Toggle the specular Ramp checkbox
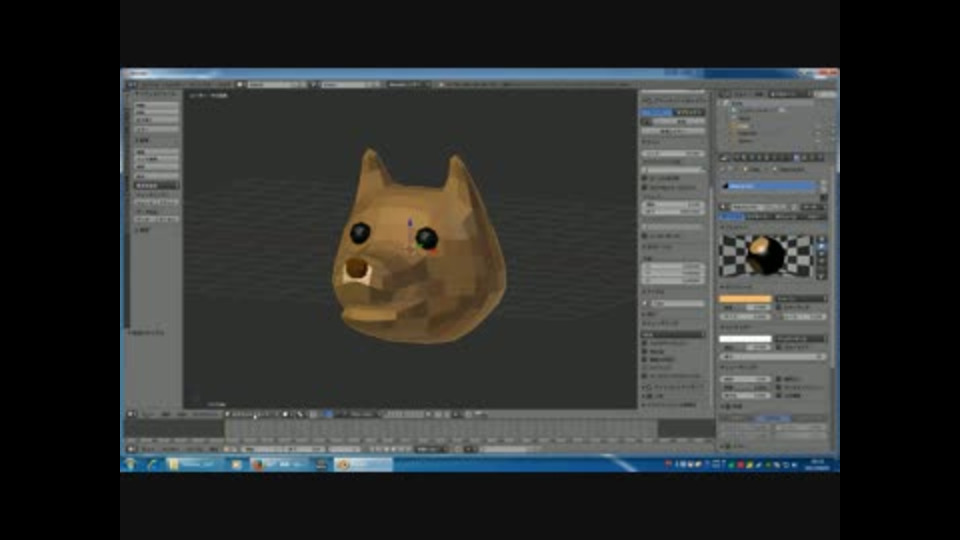 779,348
